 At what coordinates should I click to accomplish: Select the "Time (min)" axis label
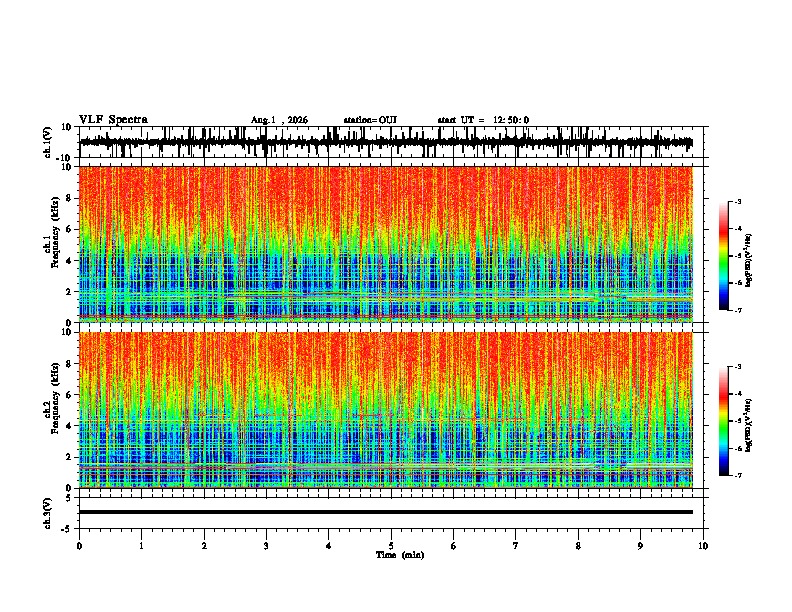point(400,555)
